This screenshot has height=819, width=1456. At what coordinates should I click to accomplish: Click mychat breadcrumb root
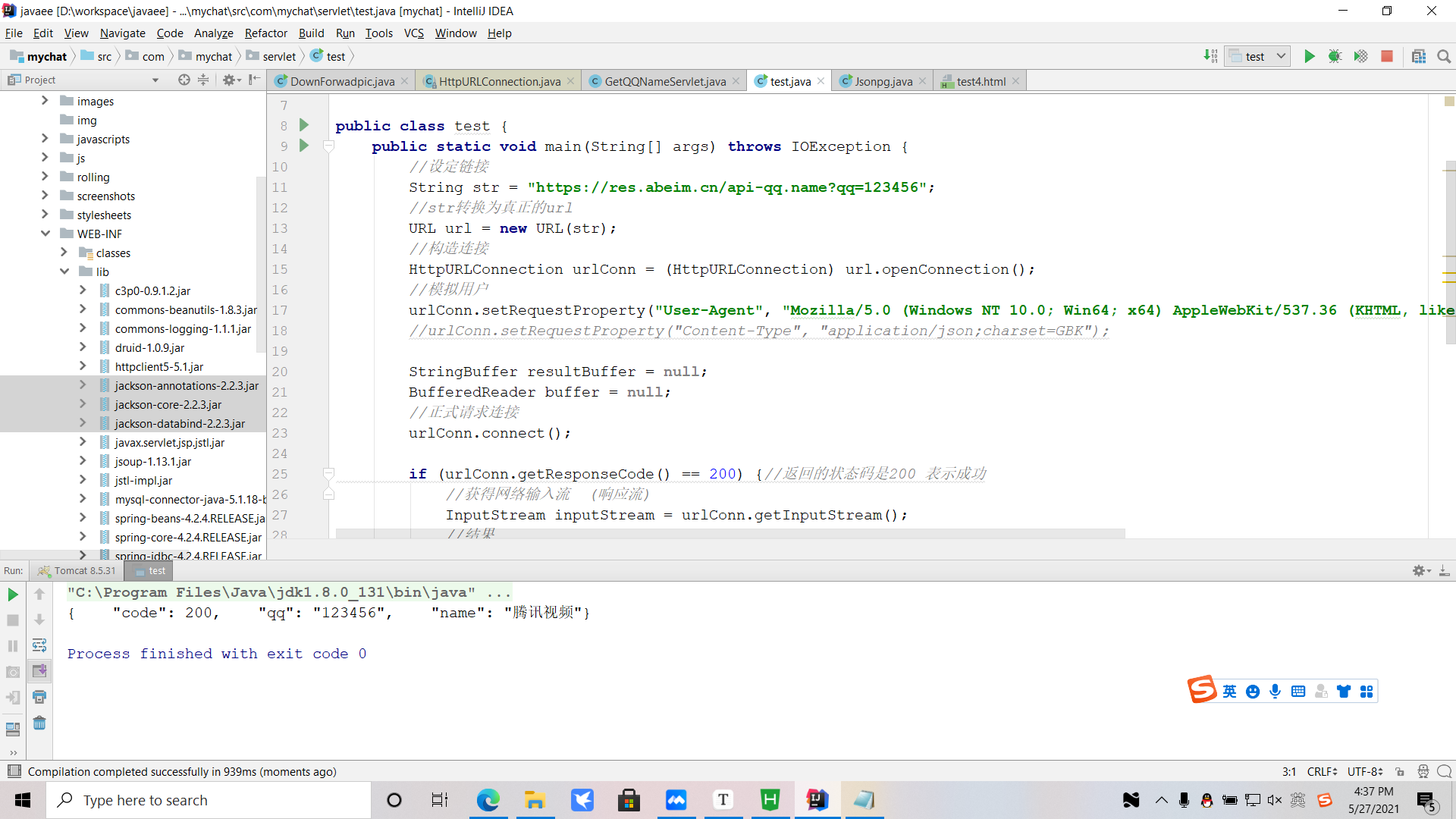coord(39,56)
